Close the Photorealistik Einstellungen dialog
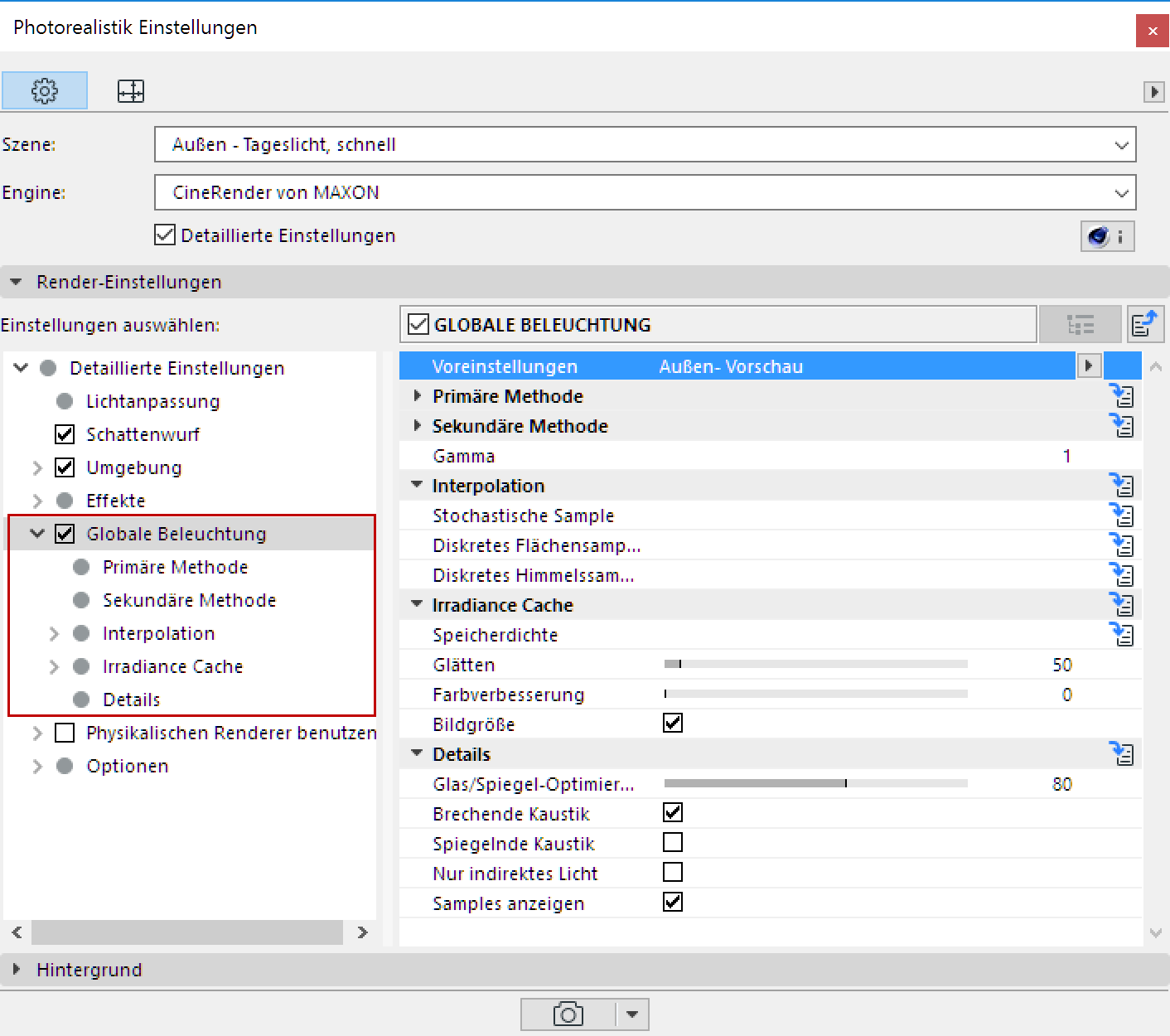 click(1152, 31)
